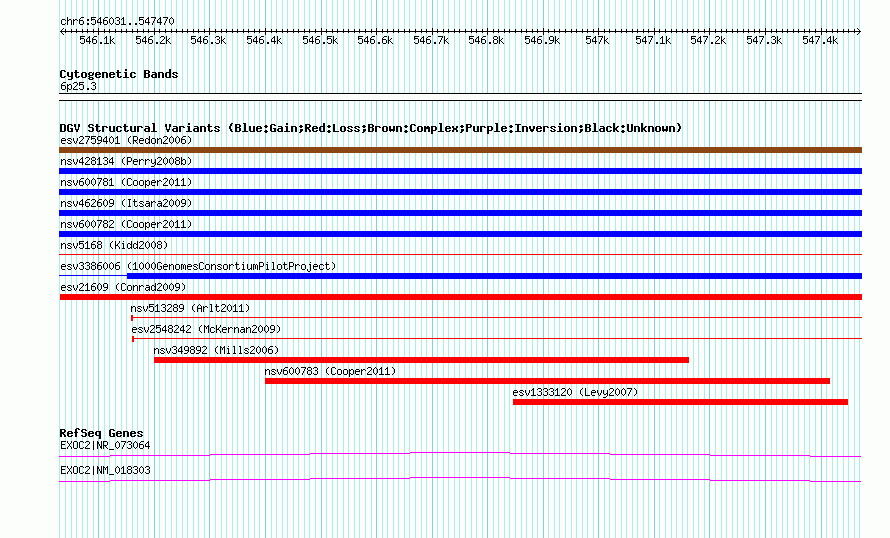Screen dimensions: 890x538
Task: Click the 546.6k ruler tick label
Action: tap(375, 40)
